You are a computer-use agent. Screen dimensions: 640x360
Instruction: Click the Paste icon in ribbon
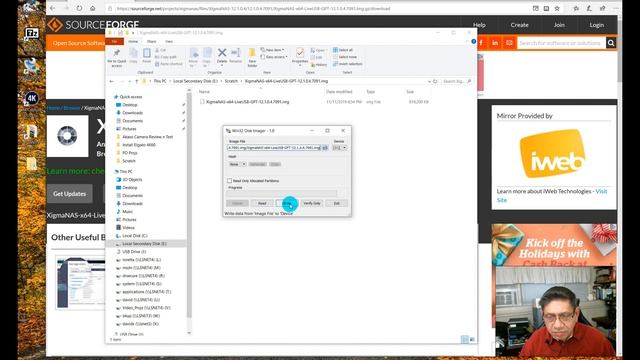click(147, 56)
